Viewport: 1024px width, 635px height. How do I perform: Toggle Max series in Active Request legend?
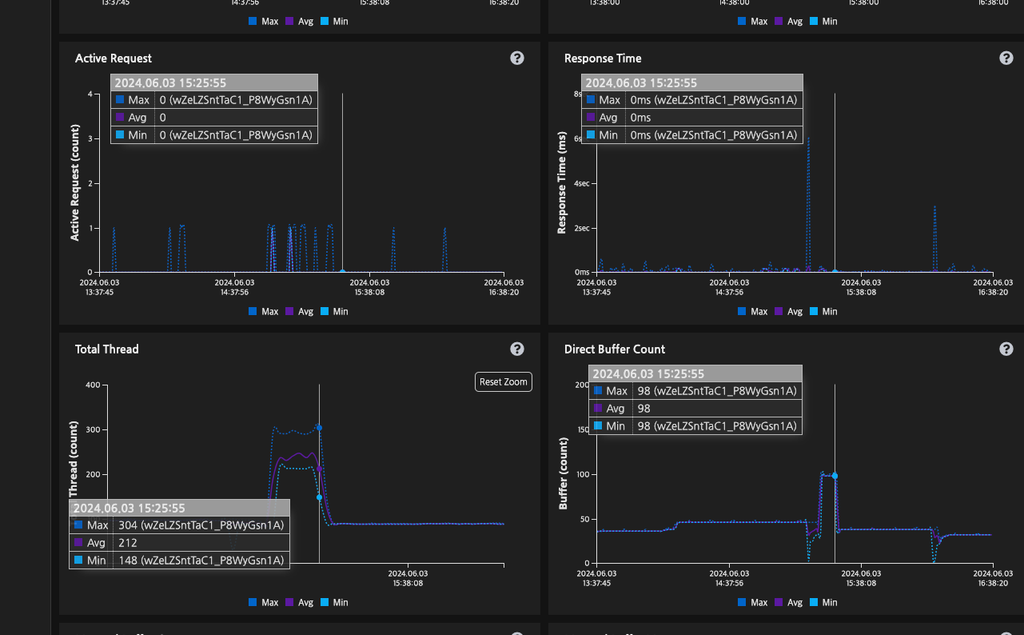263,312
